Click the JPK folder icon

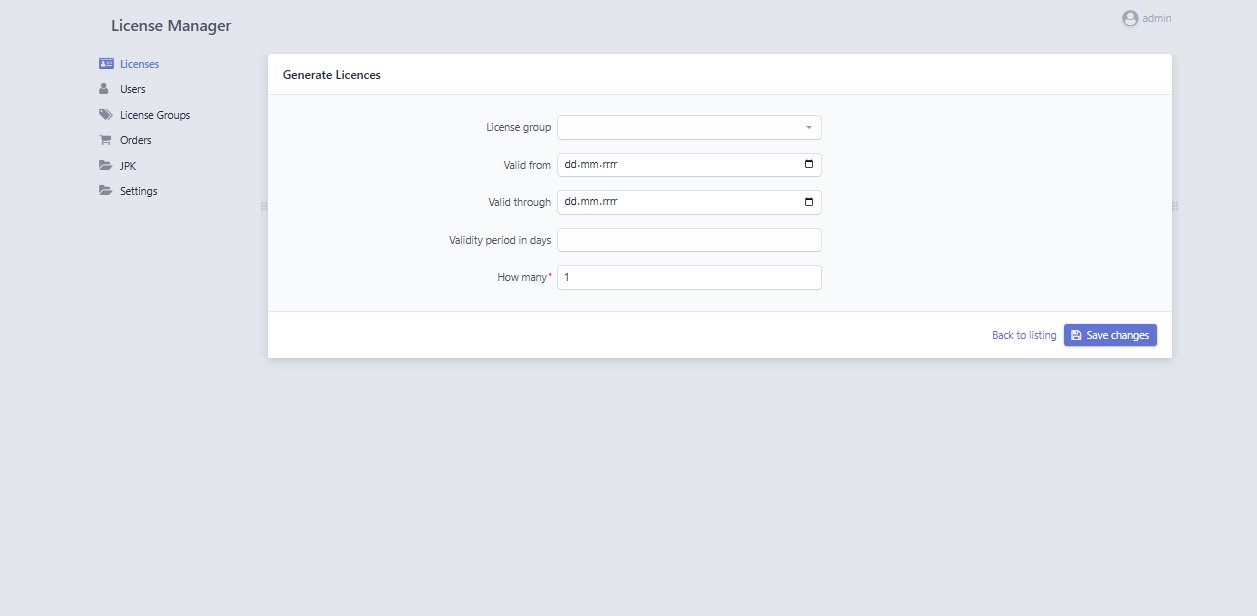pos(105,166)
